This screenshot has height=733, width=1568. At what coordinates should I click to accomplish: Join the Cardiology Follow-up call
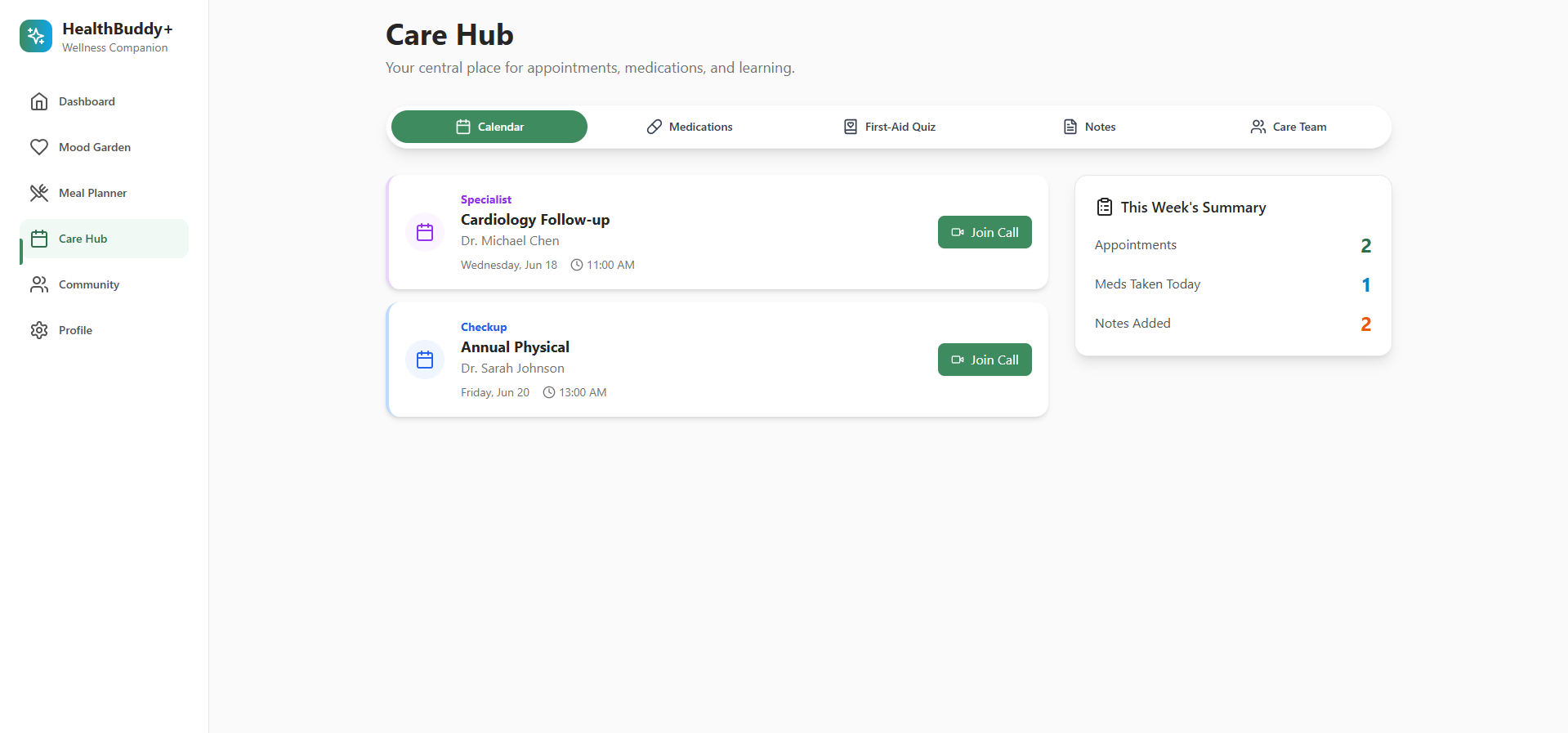click(x=985, y=232)
